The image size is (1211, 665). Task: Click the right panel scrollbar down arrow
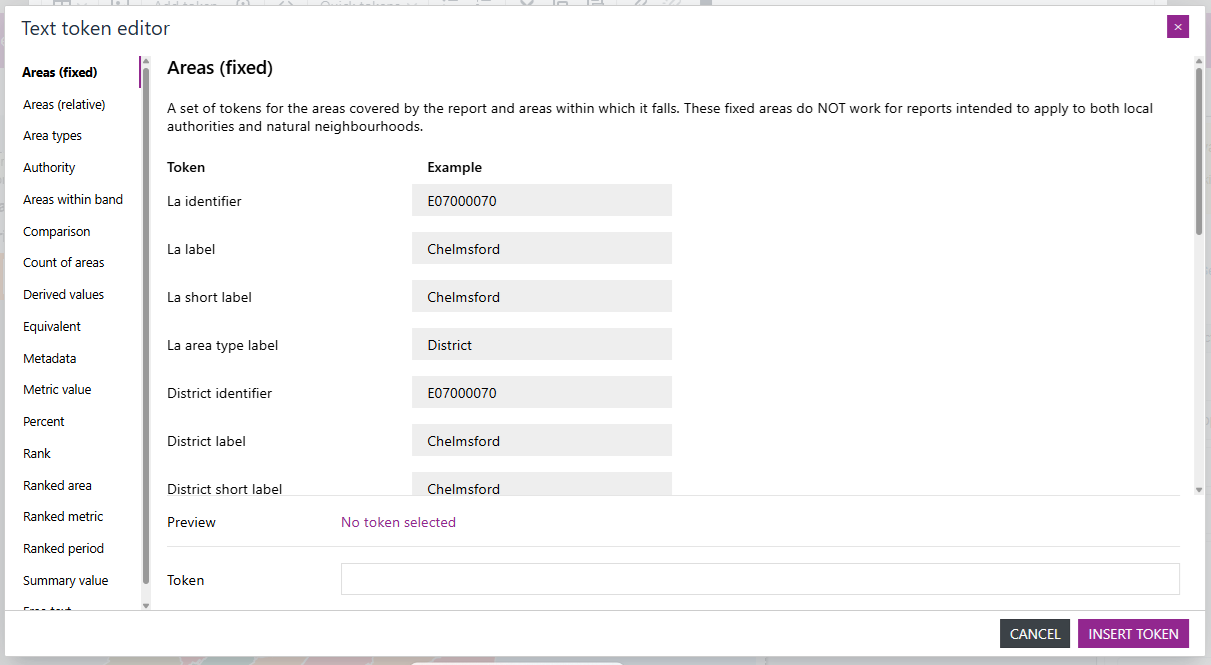1198,489
